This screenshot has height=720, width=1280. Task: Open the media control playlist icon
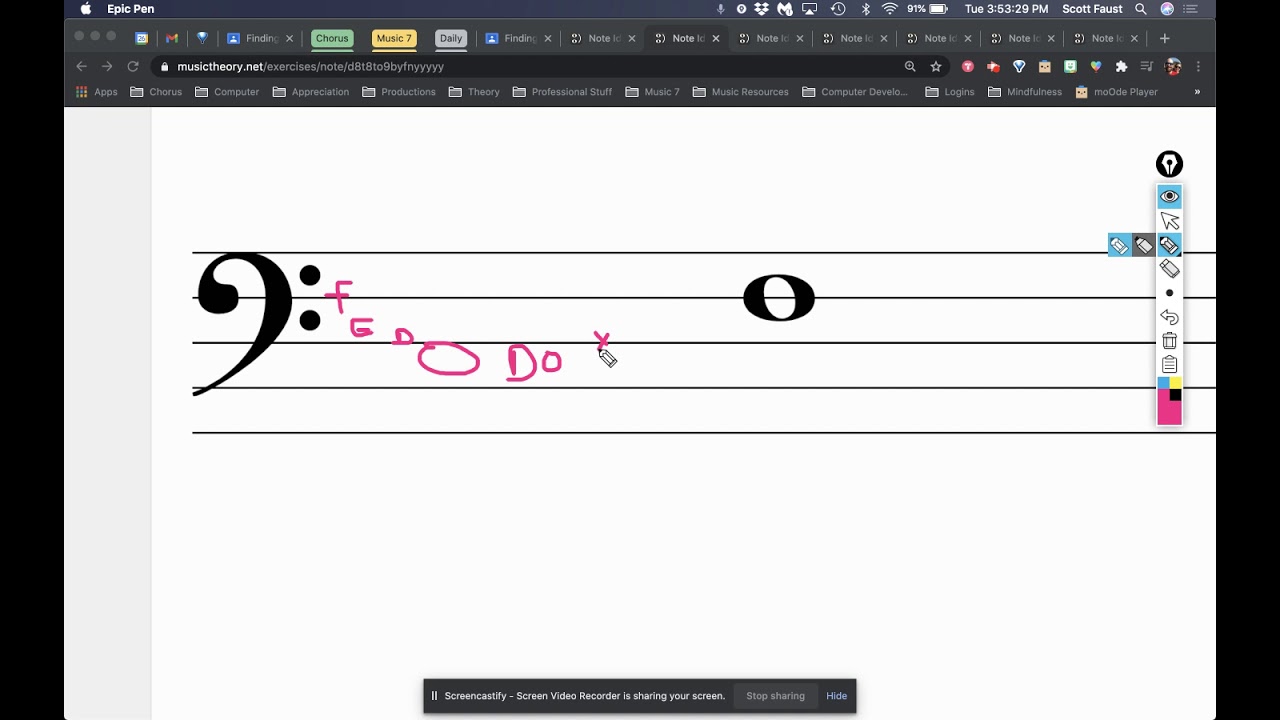[x=1147, y=66]
